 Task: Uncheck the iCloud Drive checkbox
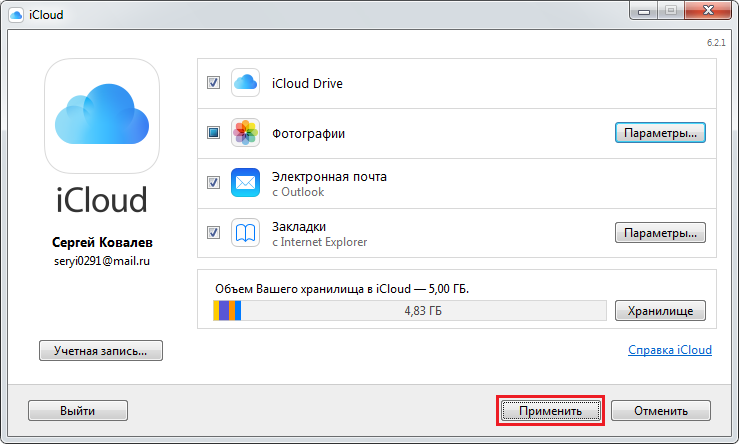coord(213,83)
